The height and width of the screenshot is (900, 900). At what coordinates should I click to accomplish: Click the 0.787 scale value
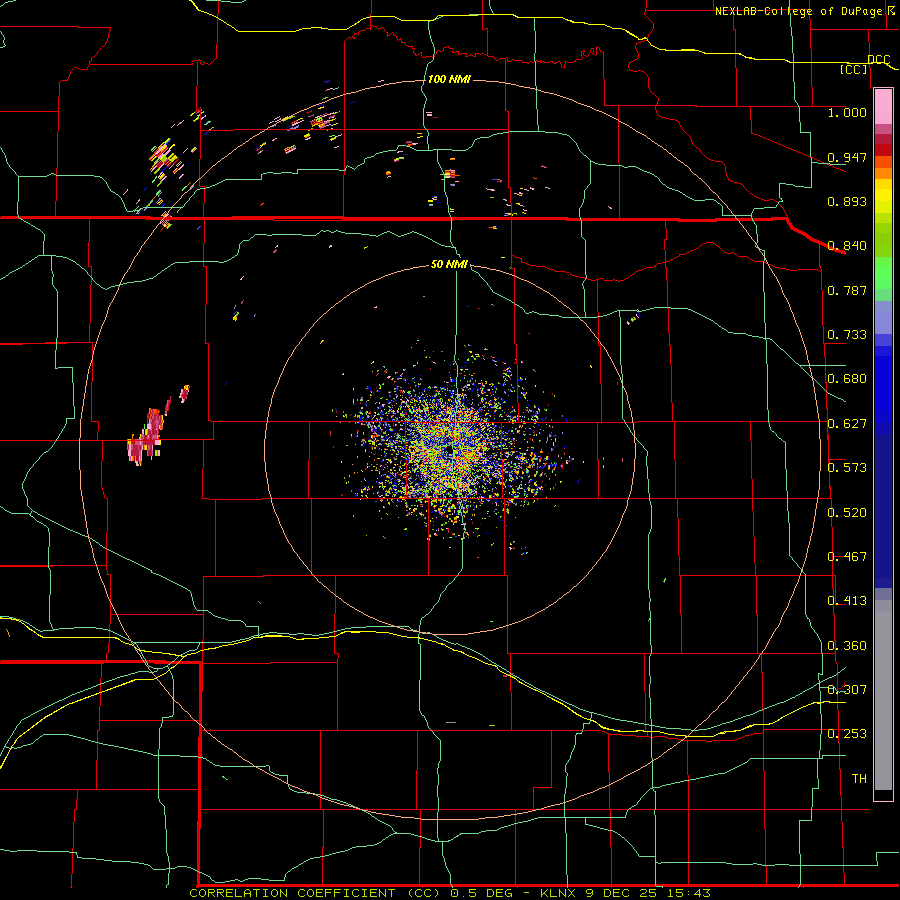pyautogui.click(x=847, y=290)
